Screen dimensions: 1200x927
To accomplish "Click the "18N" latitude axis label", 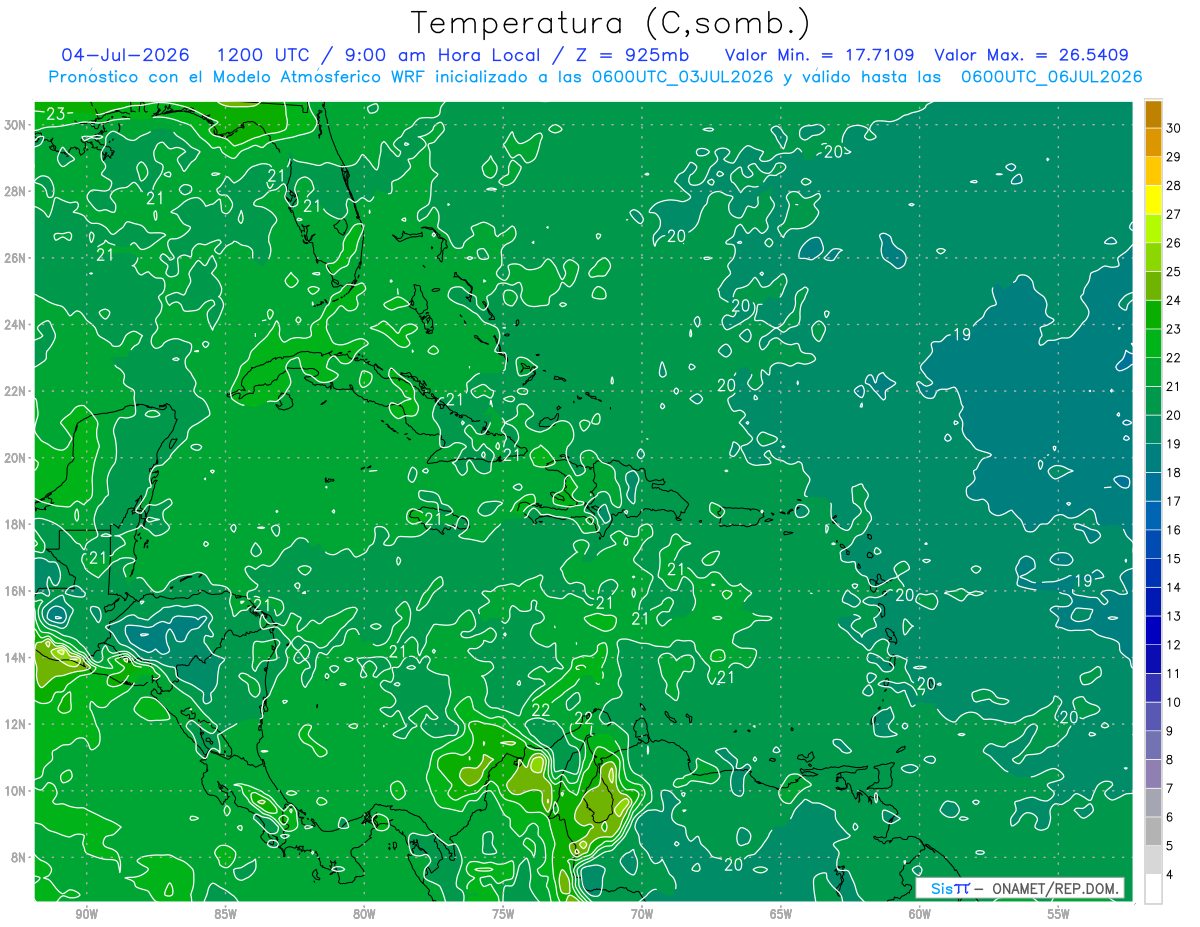I will click(17, 524).
